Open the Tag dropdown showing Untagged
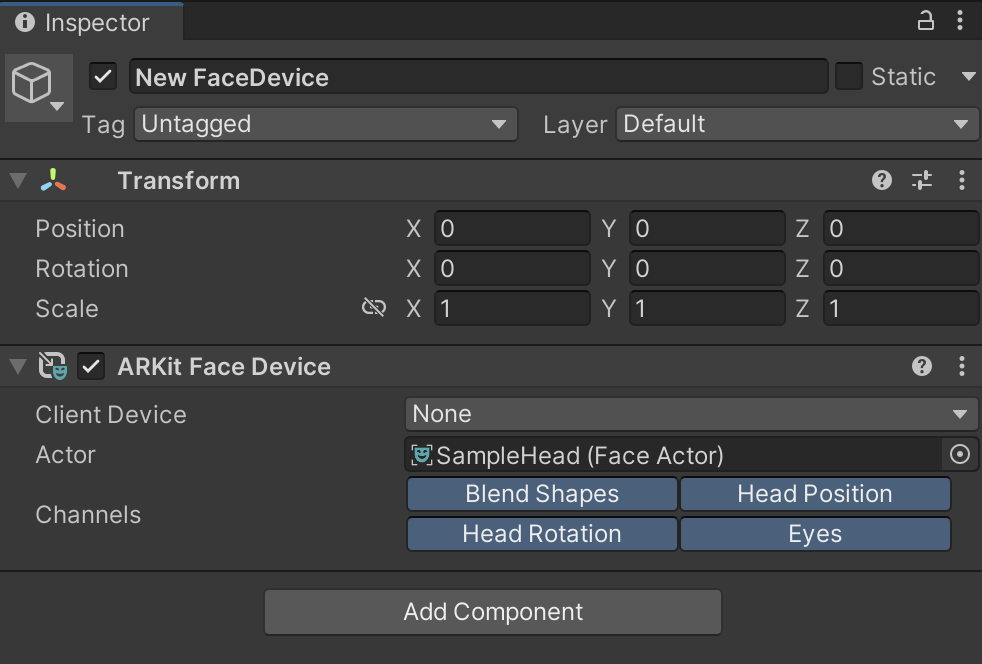The height and width of the screenshot is (664, 982). click(326, 124)
